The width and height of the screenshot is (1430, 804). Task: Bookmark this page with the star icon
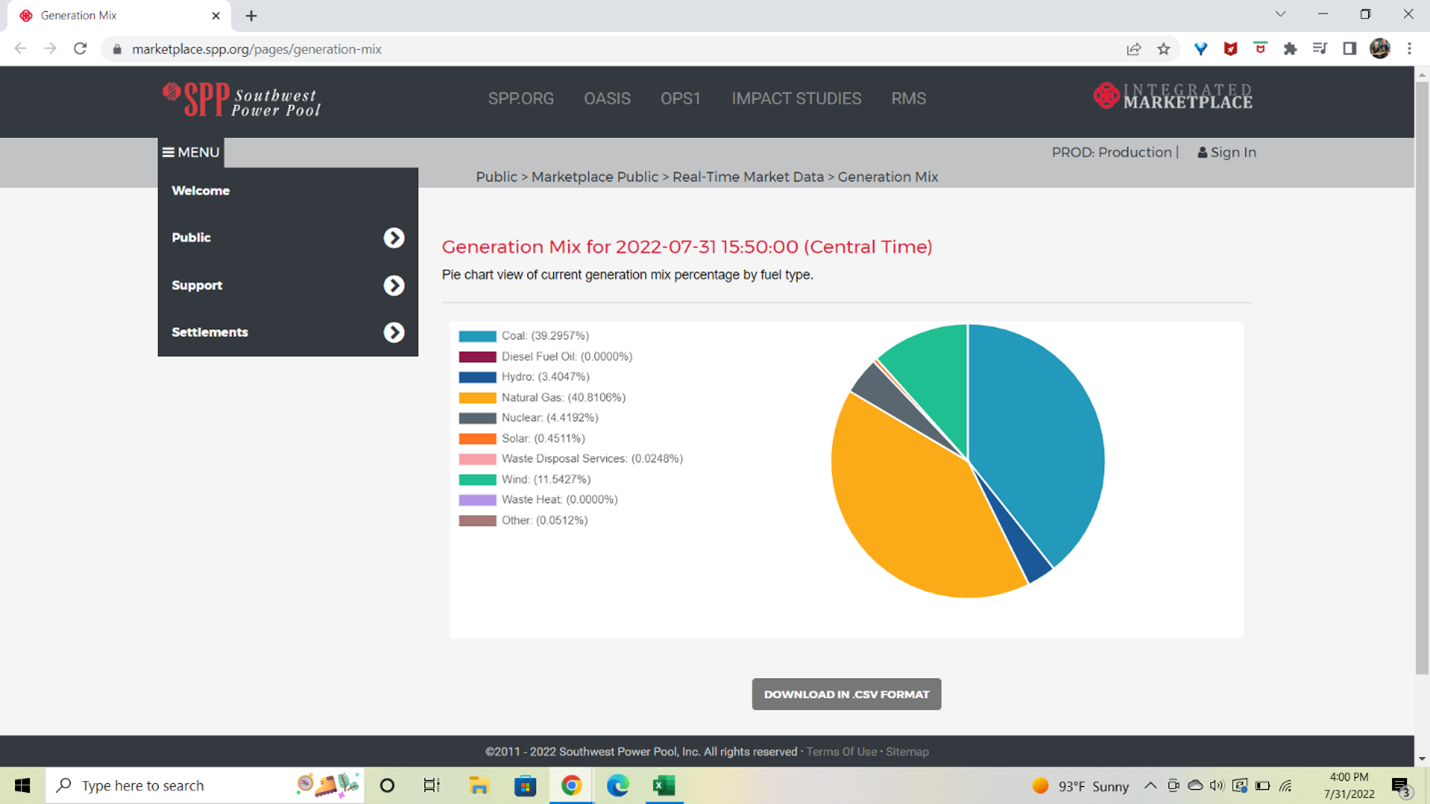click(x=1163, y=49)
